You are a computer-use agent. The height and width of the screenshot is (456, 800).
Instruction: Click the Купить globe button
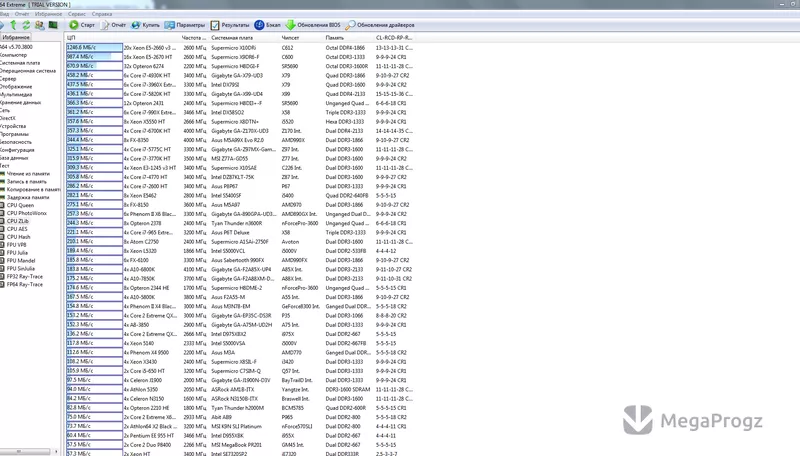coord(145,24)
